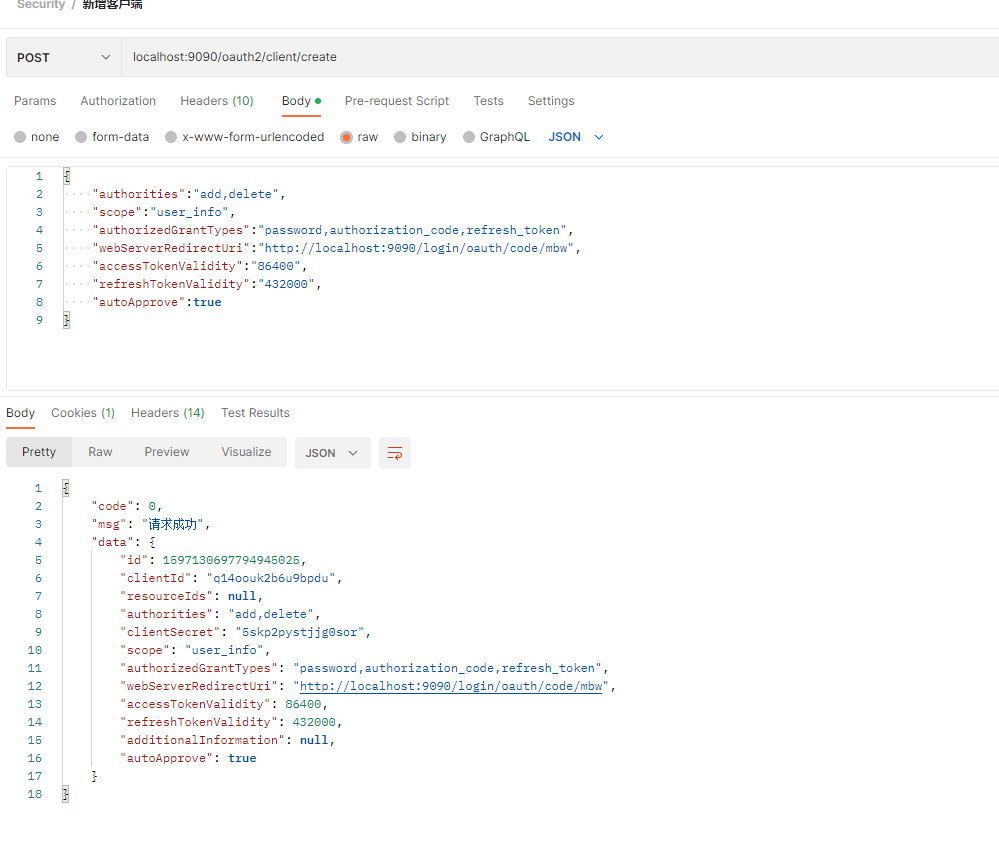This screenshot has height=856, width=999.
Task: Switch response view to Raw
Action: 100,452
